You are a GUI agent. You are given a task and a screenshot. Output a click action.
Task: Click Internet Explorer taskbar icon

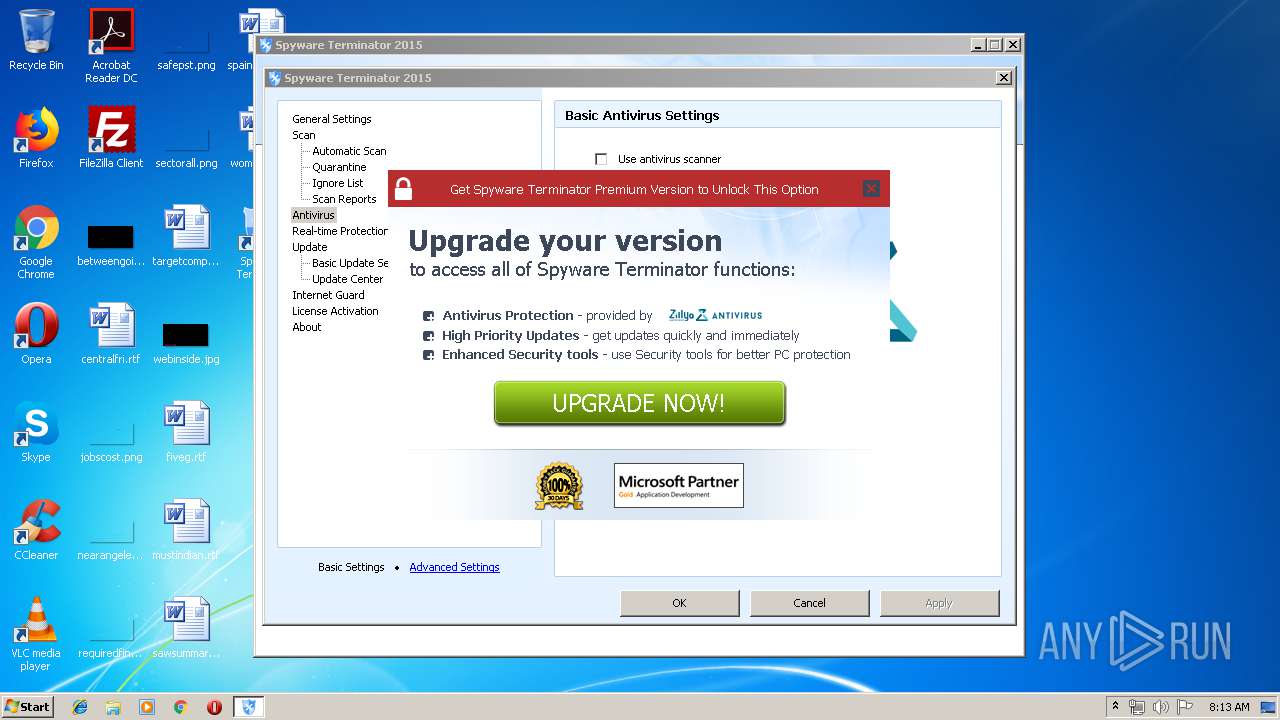(80, 707)
